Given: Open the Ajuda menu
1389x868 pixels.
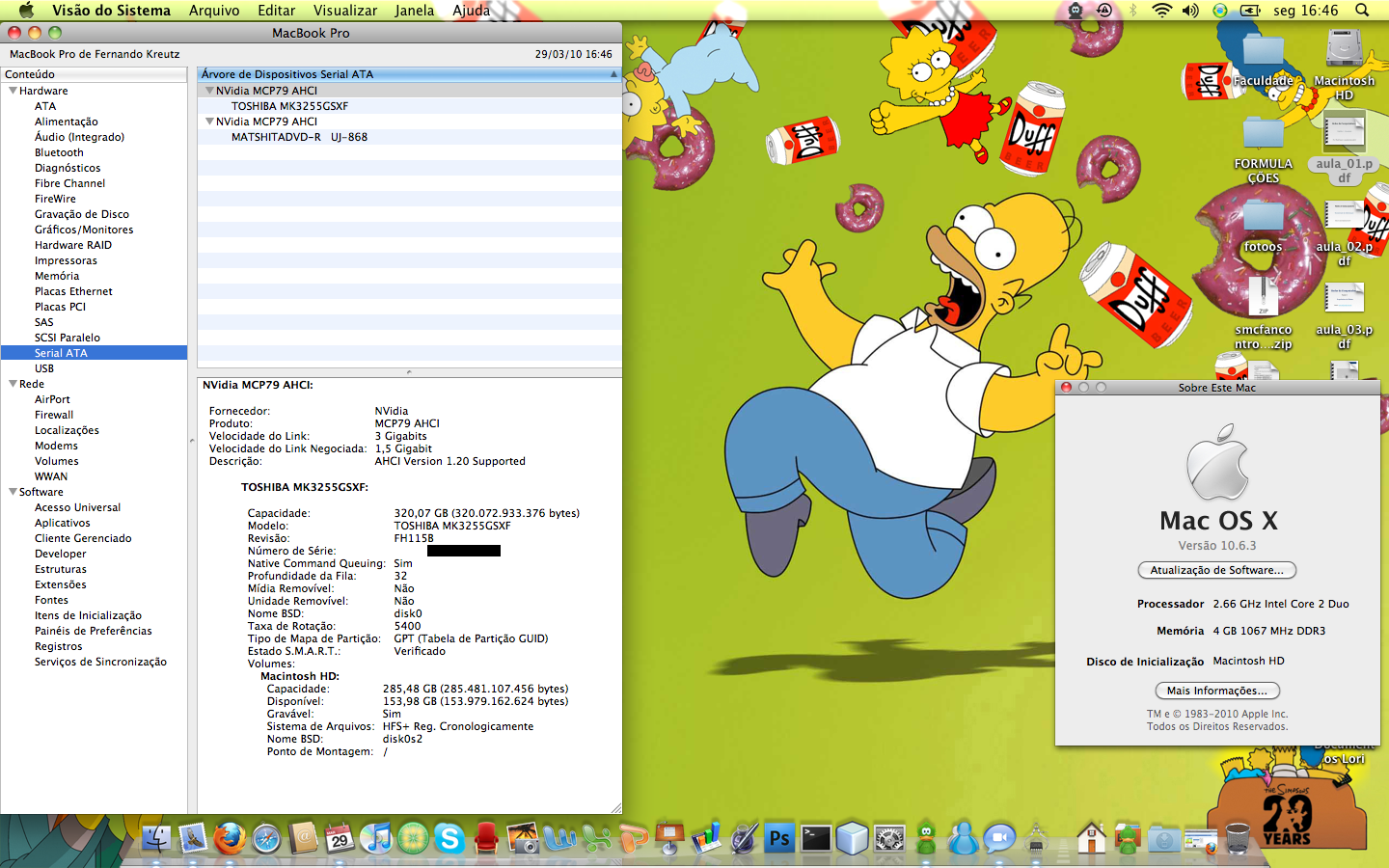Looking at the screenshot, I should click(472, 11).
